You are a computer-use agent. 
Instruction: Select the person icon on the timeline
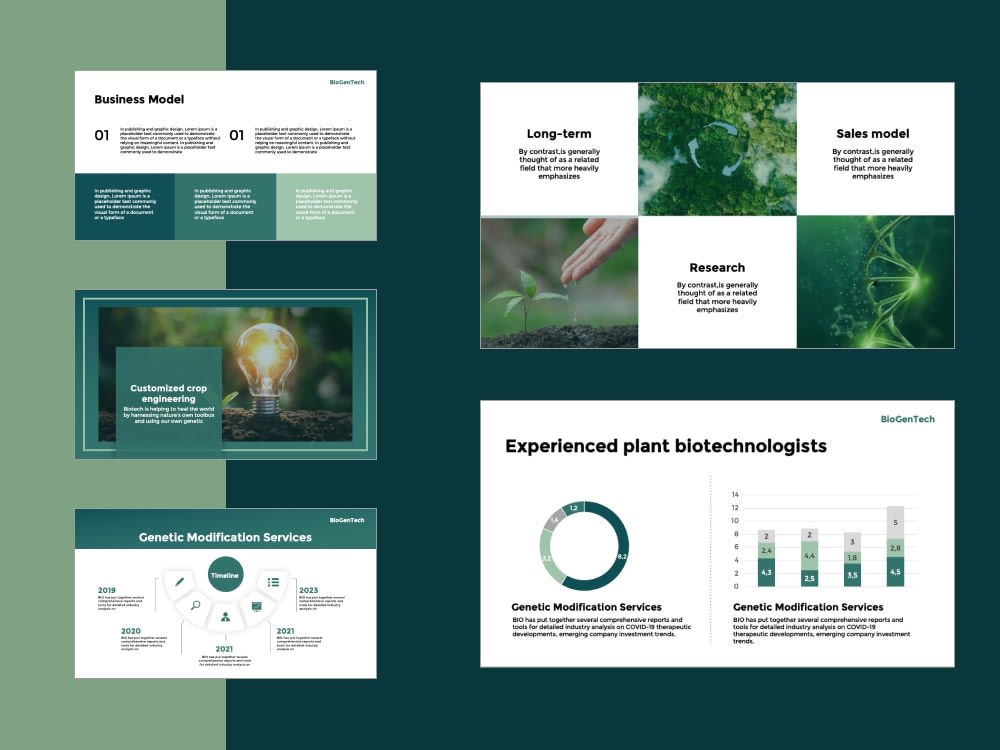point(225,616)
